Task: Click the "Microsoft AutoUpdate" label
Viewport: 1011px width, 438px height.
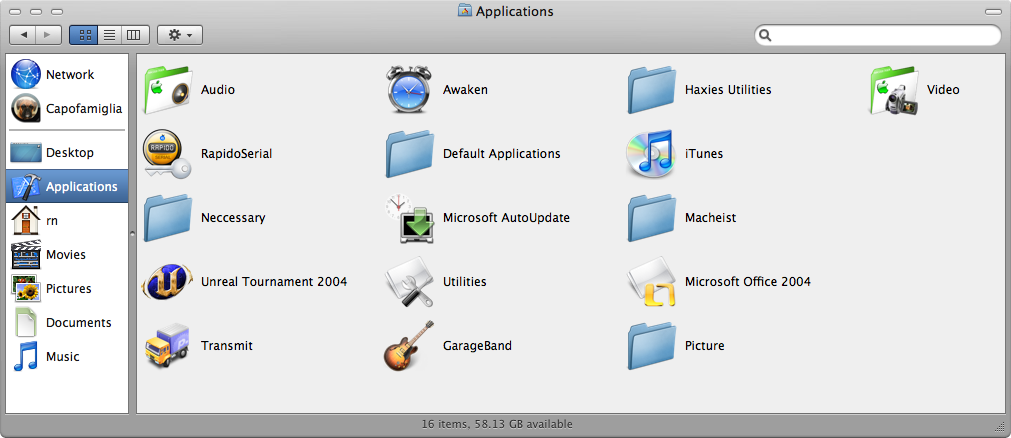Action: (x=506, y=217)
